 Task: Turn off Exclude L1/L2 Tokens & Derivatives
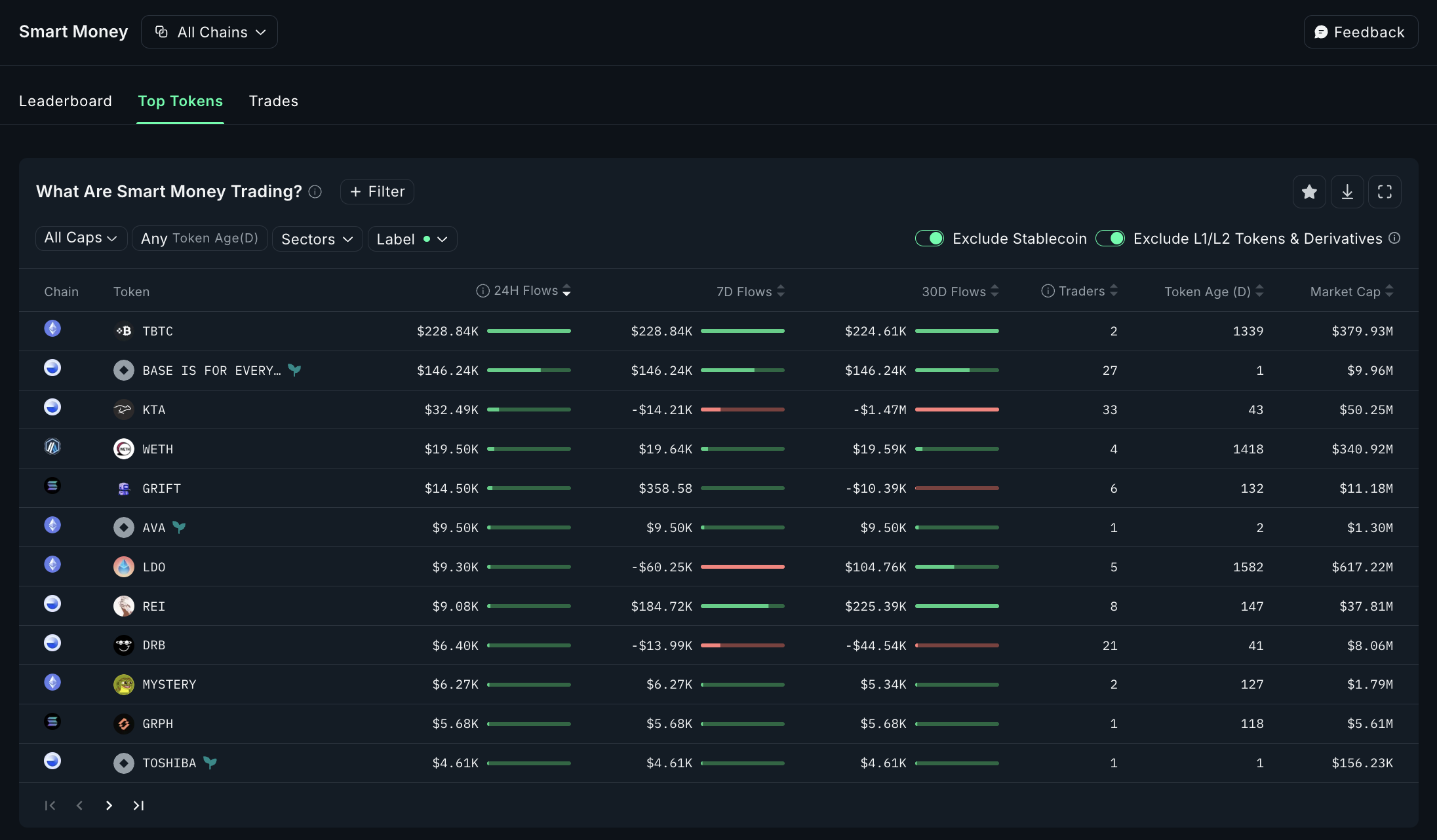[x=1110, y=239]
